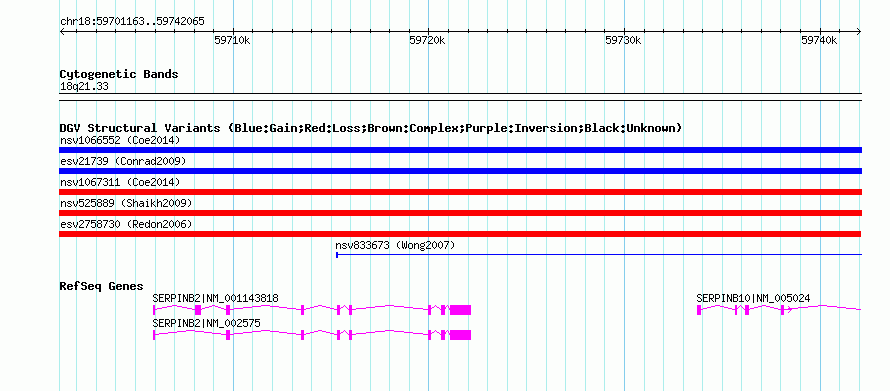Click the 59710k ruler tick label
The height and width of the screenshot is (391, 890).
[233, 40]
